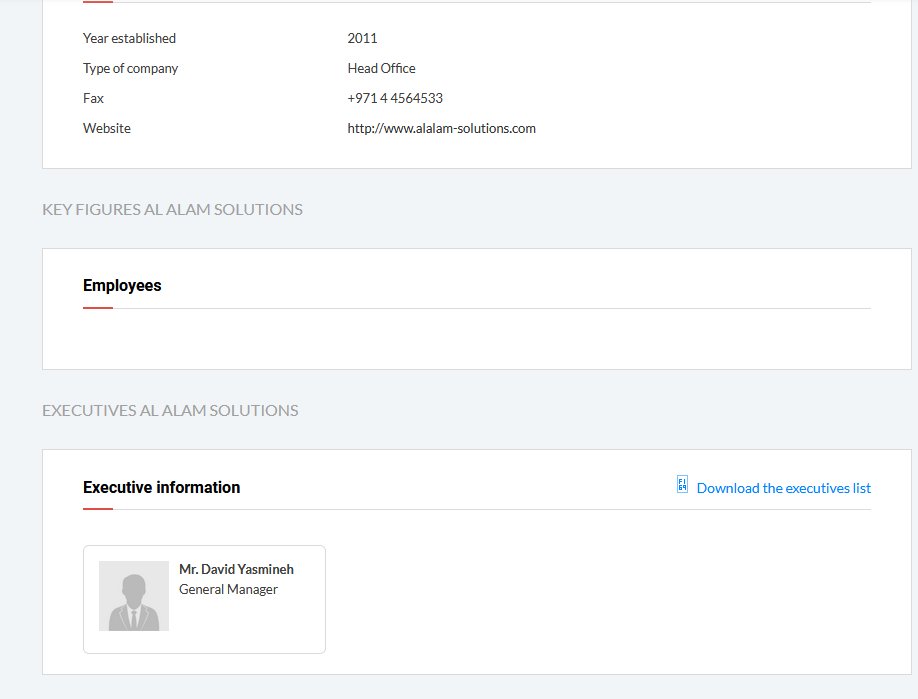This screenshot has height=699, width=918.
Task: Click EXECUTIVES AL ALAM SOLUTIONS heading
Action: (170, 410)
